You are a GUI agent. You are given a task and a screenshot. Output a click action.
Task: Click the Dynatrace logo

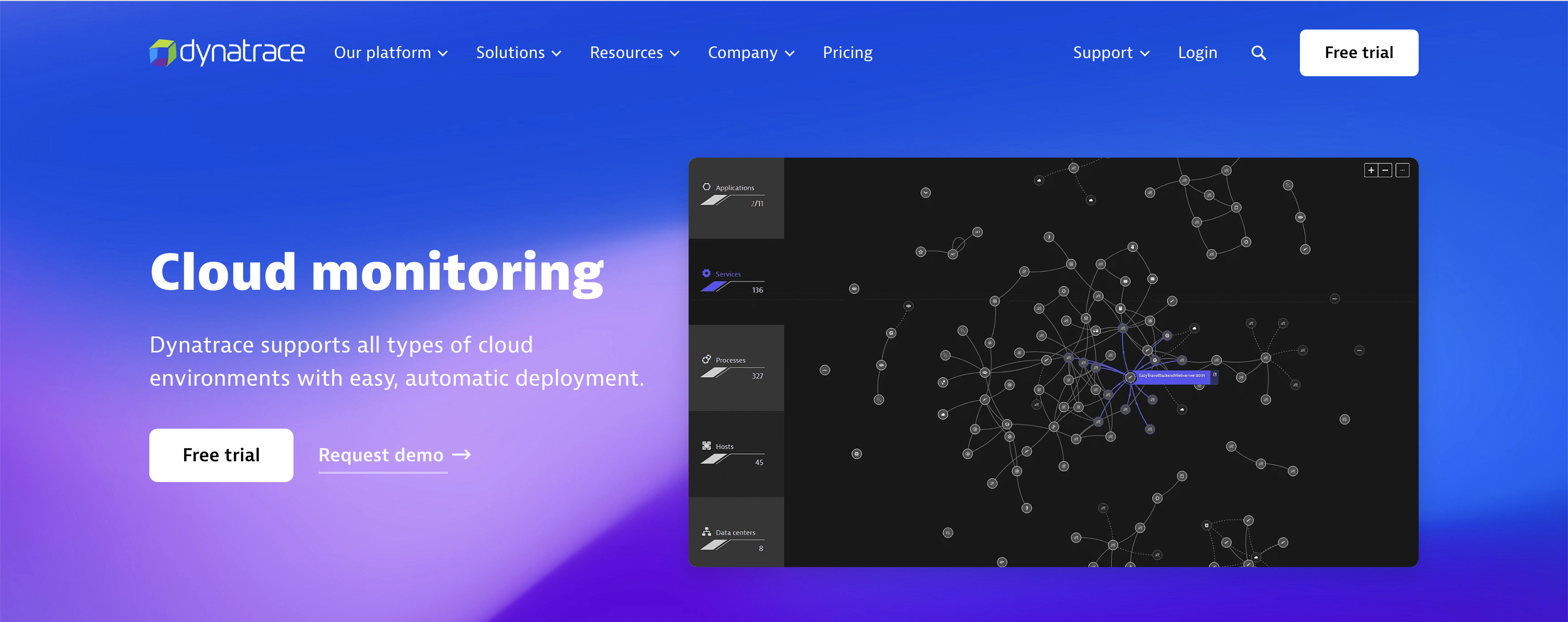tap(227, 52)
